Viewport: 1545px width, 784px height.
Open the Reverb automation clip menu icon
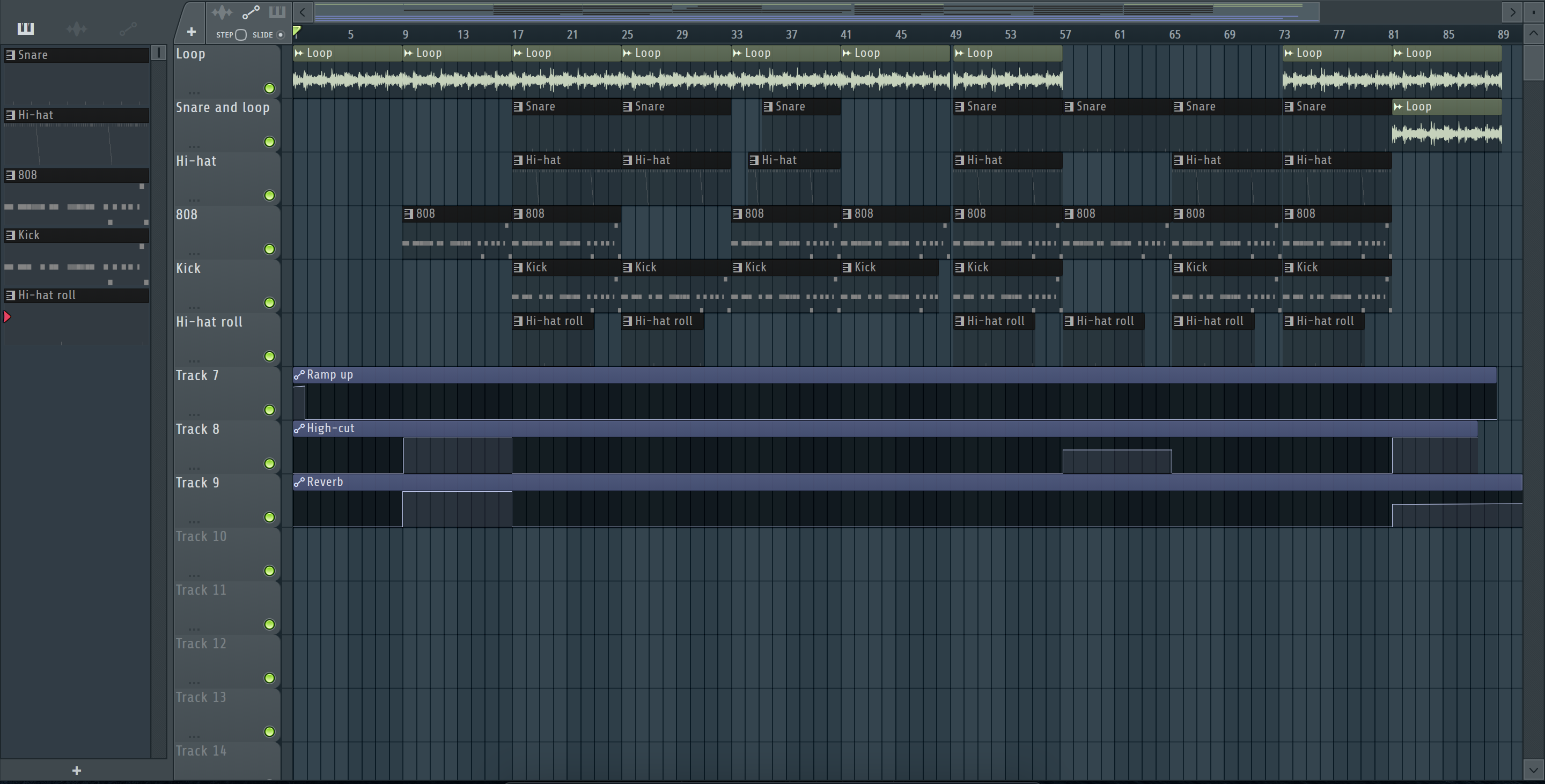point(299,482)
